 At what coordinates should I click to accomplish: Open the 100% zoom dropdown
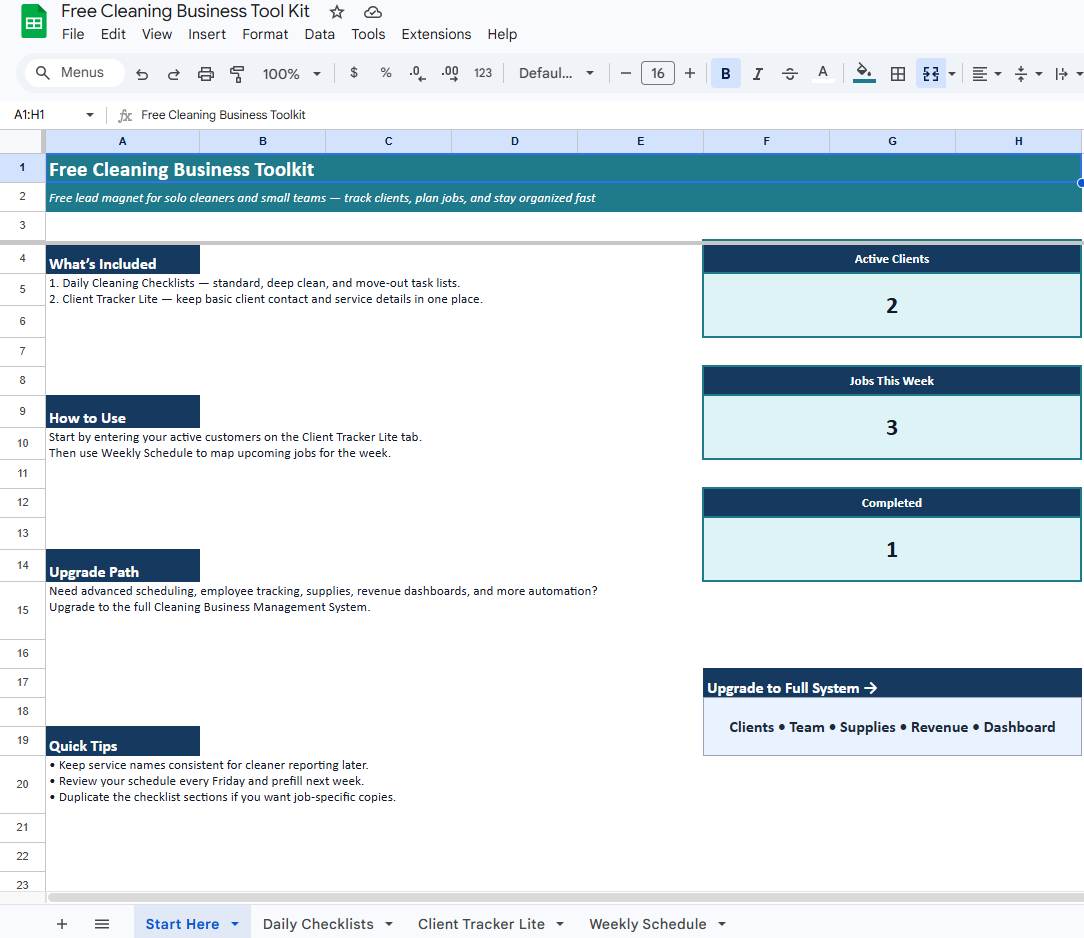[x=291, y=74]
